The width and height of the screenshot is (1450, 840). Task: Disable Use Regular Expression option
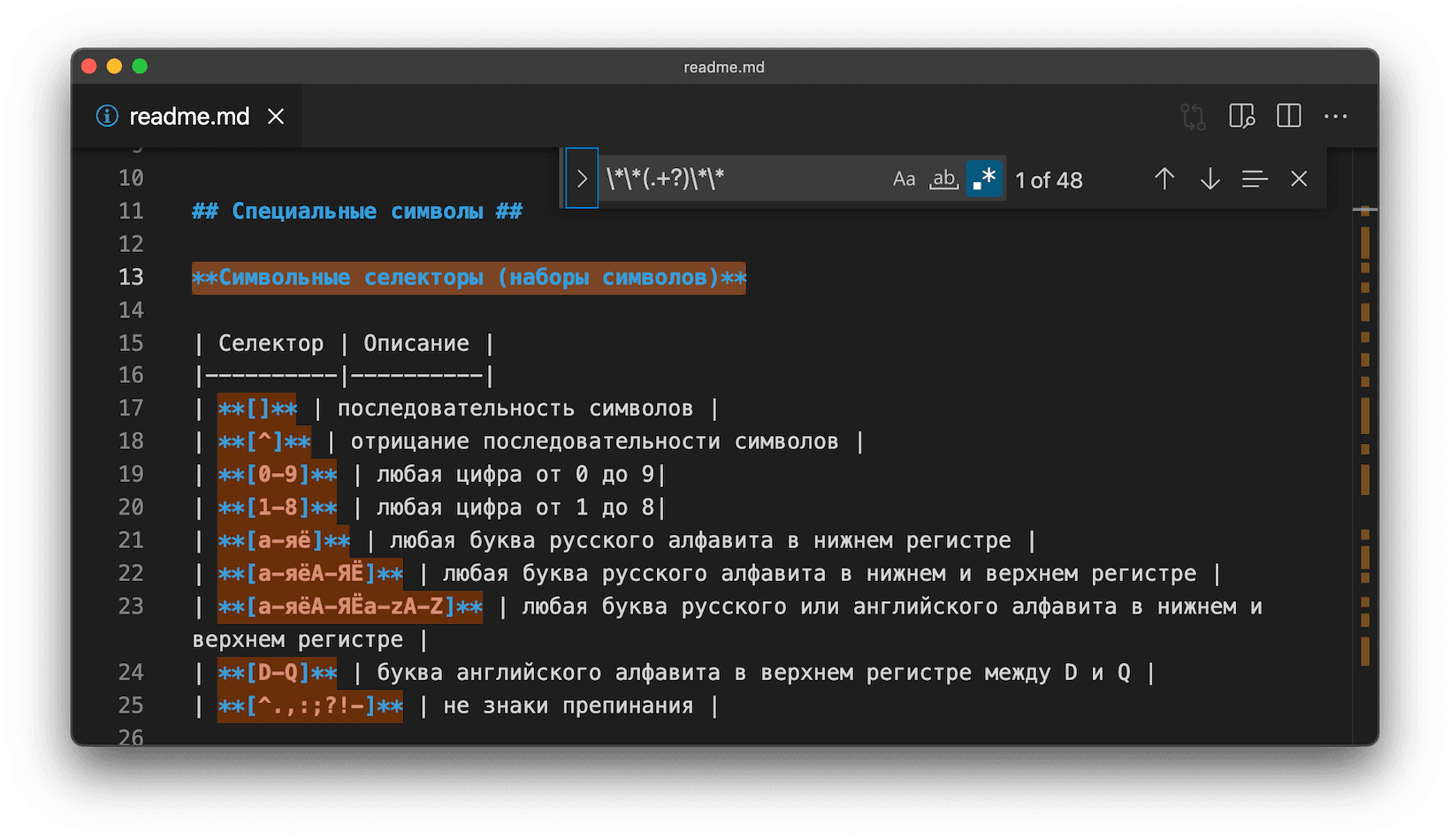(984, 179)
